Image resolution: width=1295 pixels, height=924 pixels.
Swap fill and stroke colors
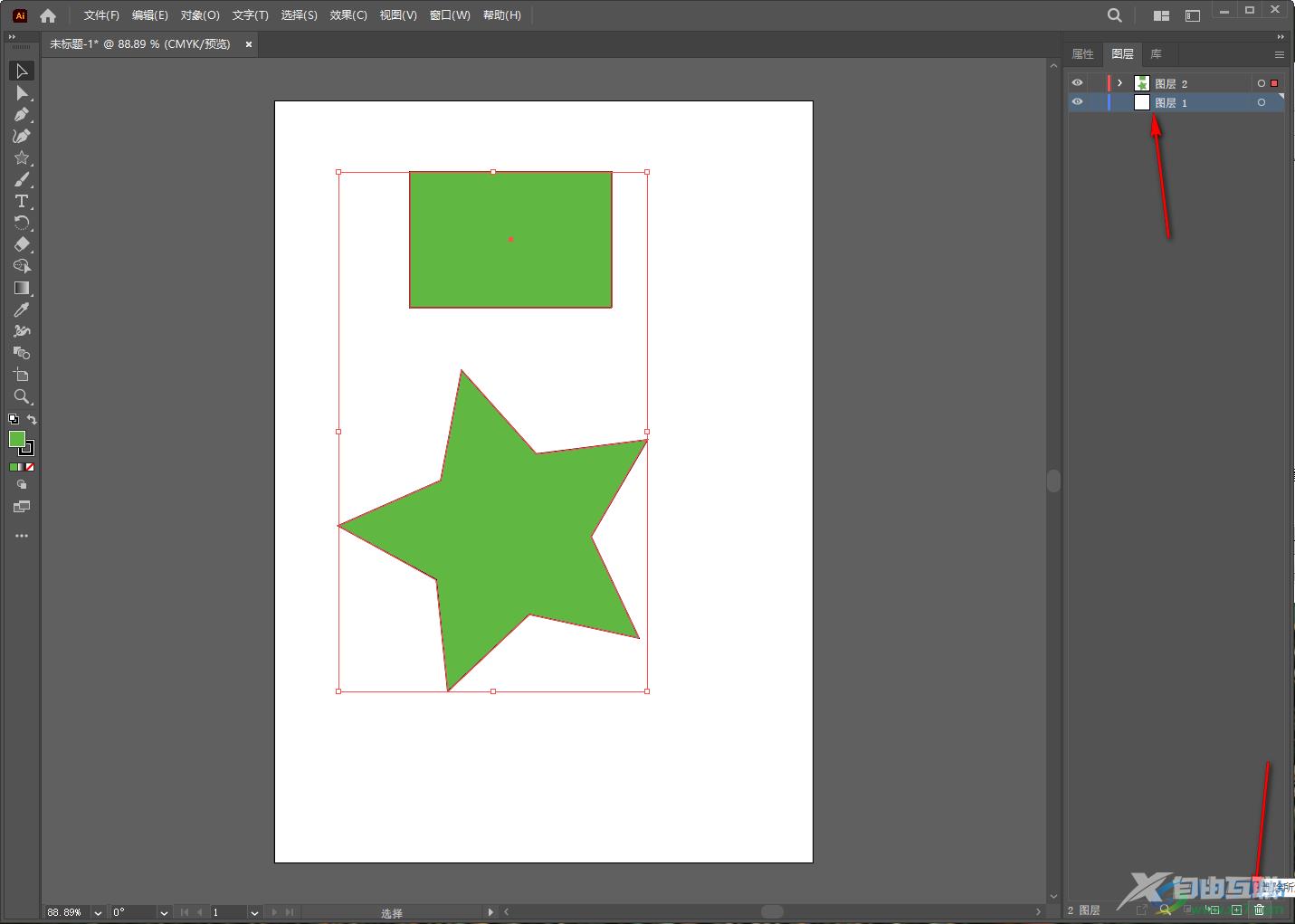point(32,419)
